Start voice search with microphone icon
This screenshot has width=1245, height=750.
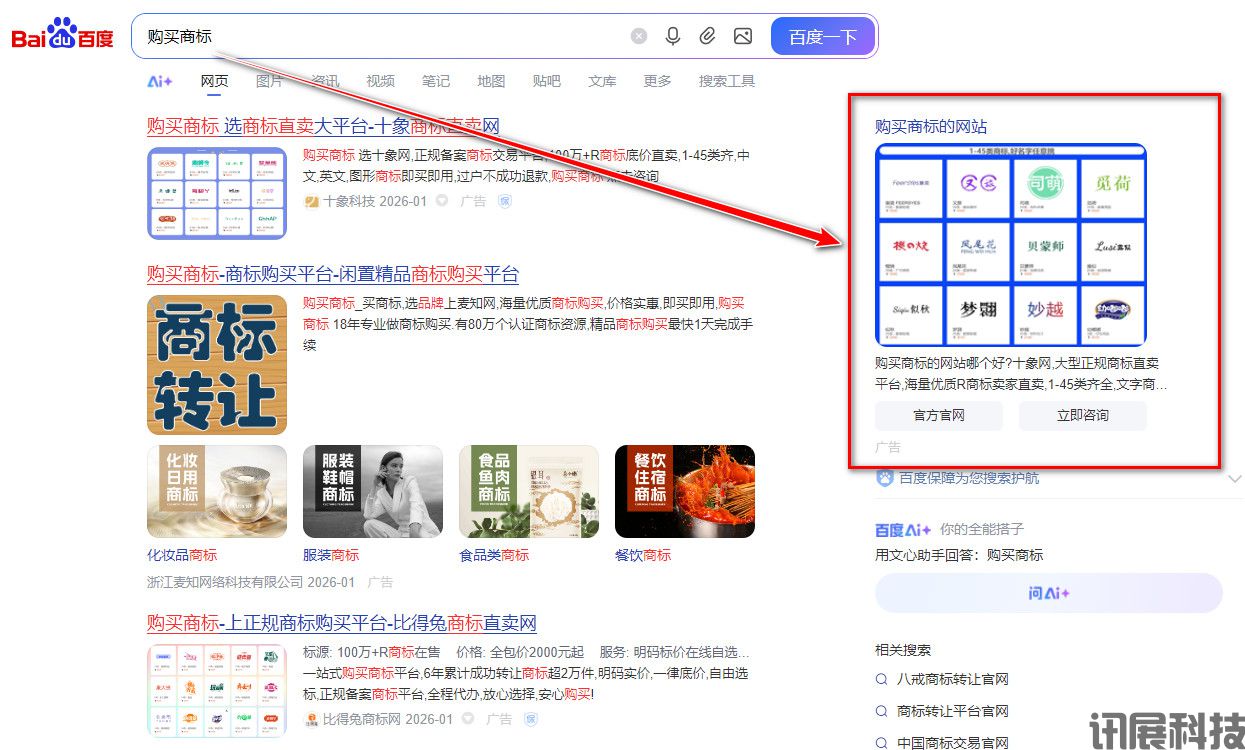[x=673, y=37]
